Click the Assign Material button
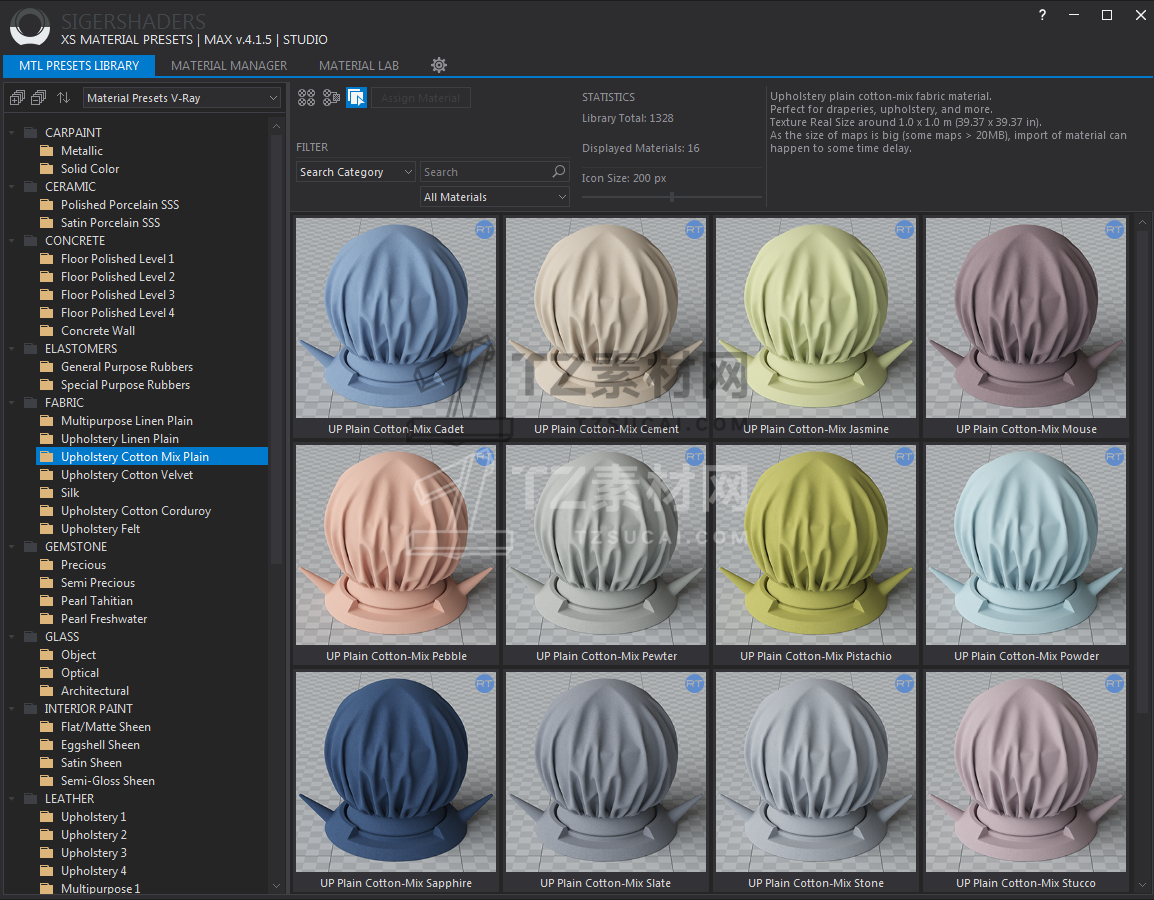Screen dimensions: 1154x900 (421, 98)
